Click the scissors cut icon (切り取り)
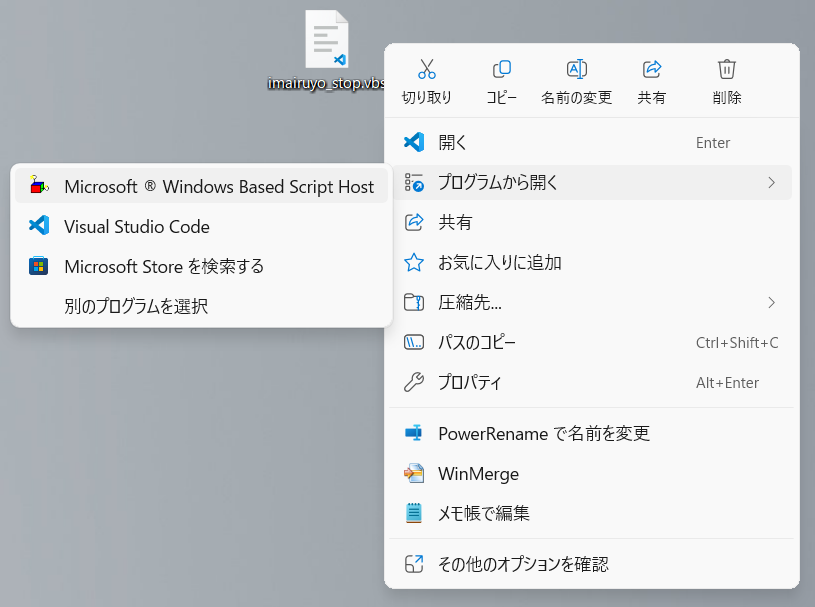This screenshot has width=815, height=607. tap(427, 69)
